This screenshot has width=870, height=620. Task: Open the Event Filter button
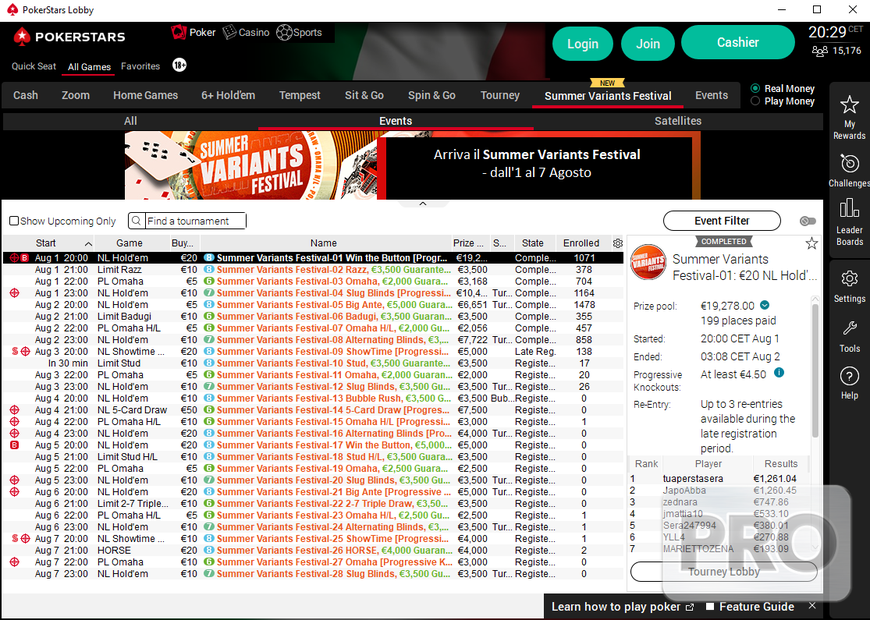pyautogui.click(x=722, y=221)
